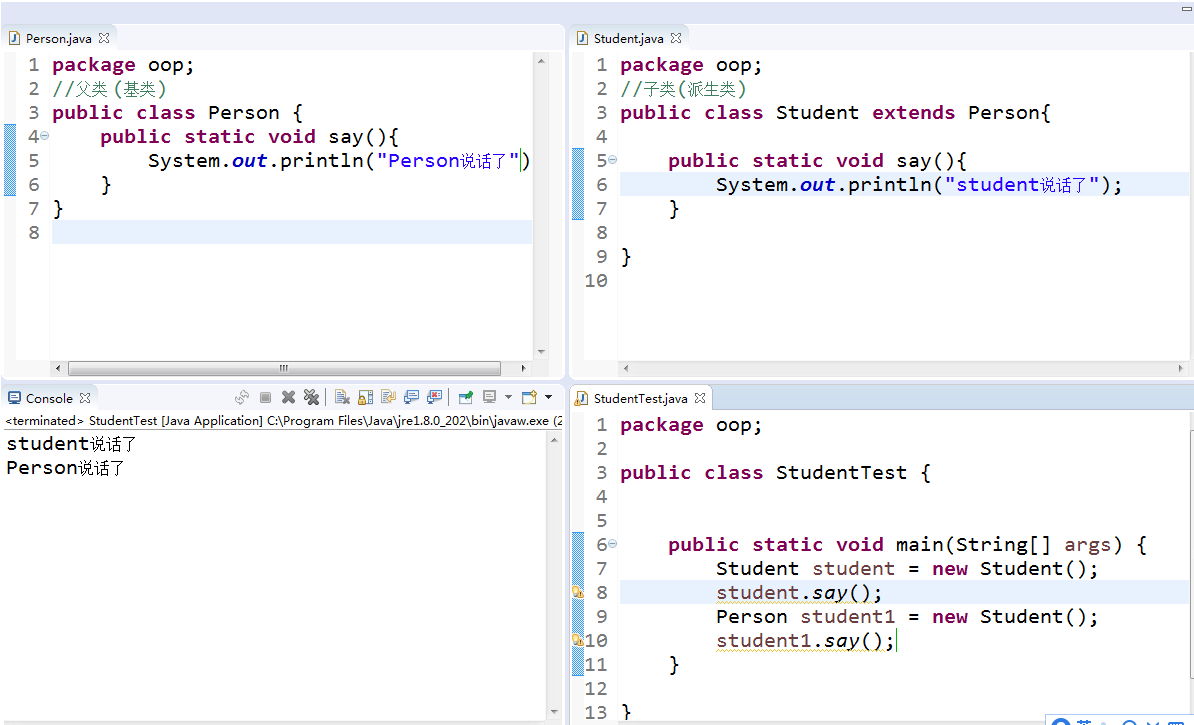Click "Person说话了" line in Console output
The image size is (1194, 725).
(x=65, y=468)
